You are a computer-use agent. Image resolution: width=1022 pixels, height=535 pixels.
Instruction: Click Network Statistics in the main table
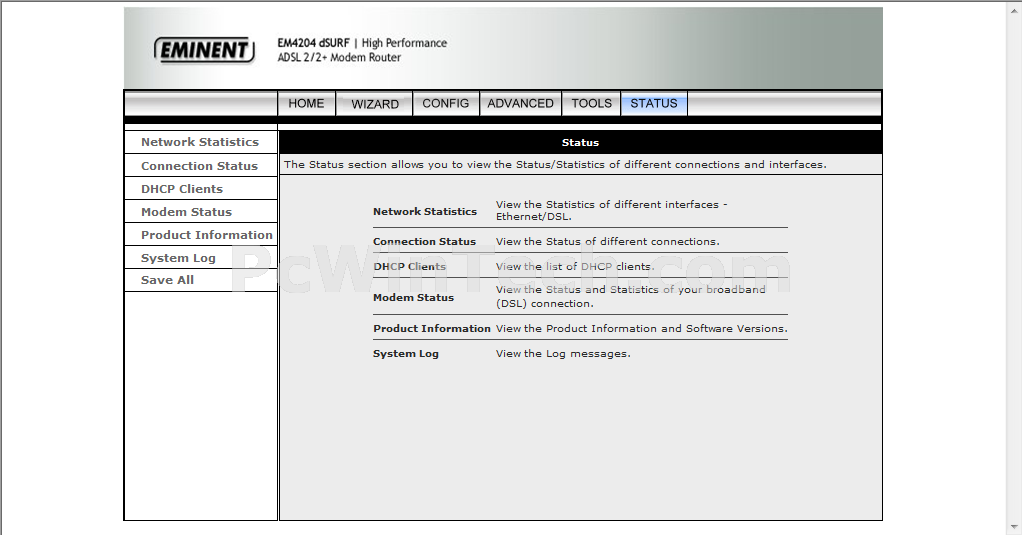pyautogui.click(x=425, y=212)
